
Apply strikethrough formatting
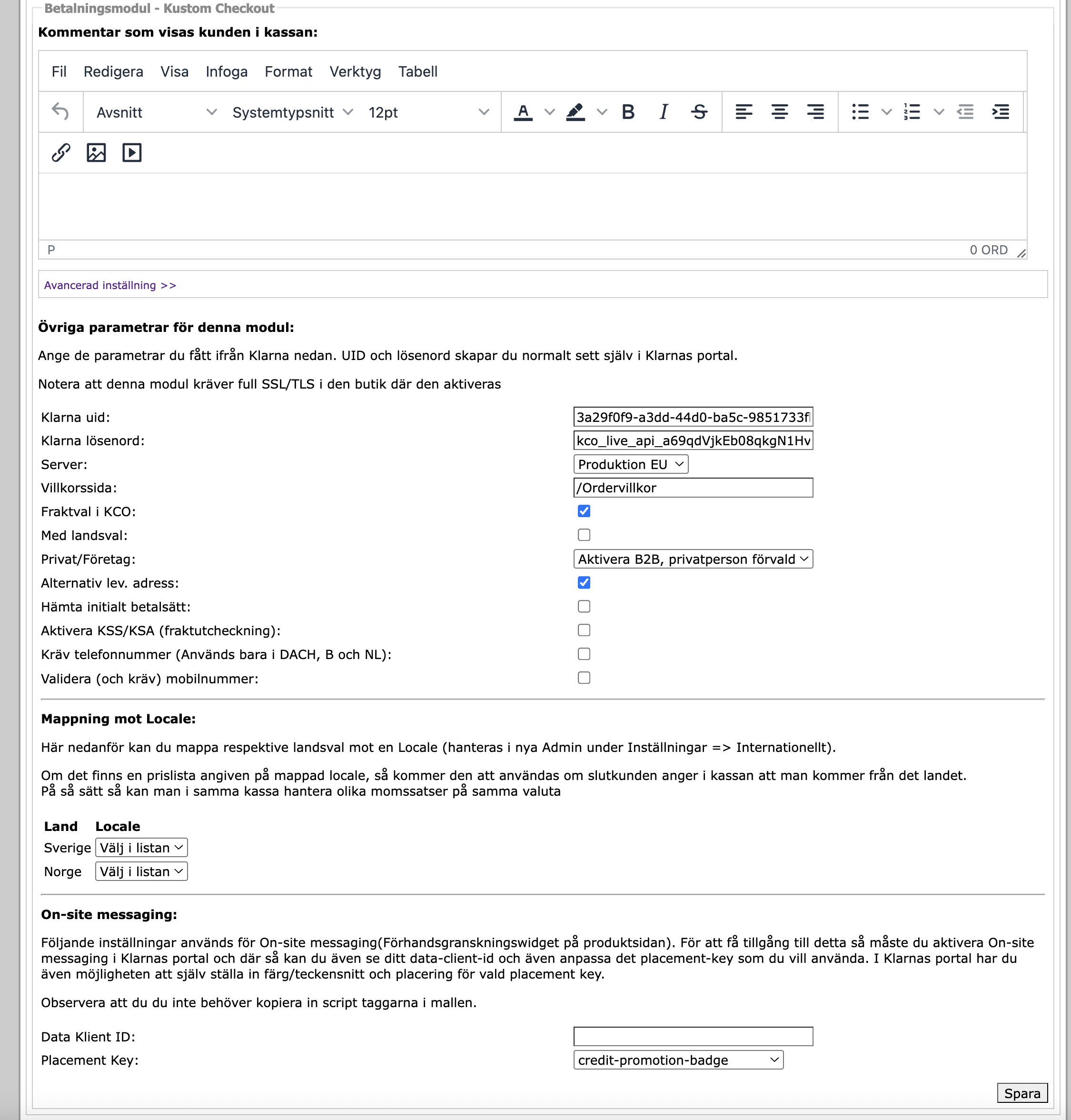click(699, 112)
